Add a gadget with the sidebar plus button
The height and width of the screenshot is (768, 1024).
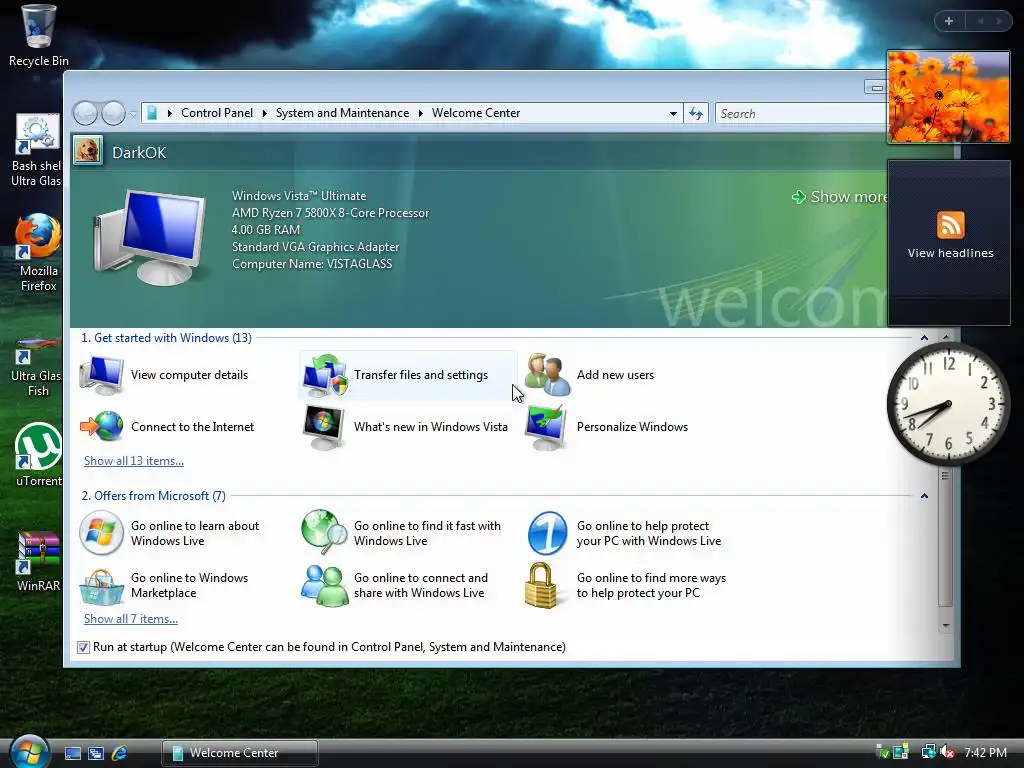tap(949, 21)
